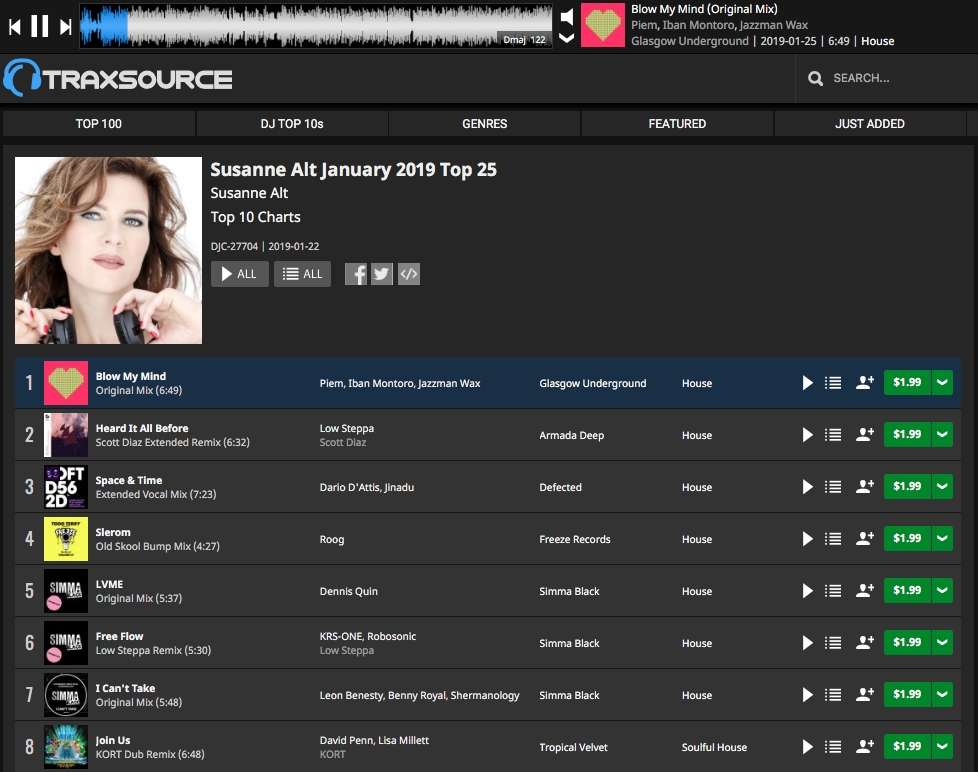Follow the artist of Heard It All Before
The width and height of the screenshot is (978, 772).
pyautogui.click(x=864, y=434)
